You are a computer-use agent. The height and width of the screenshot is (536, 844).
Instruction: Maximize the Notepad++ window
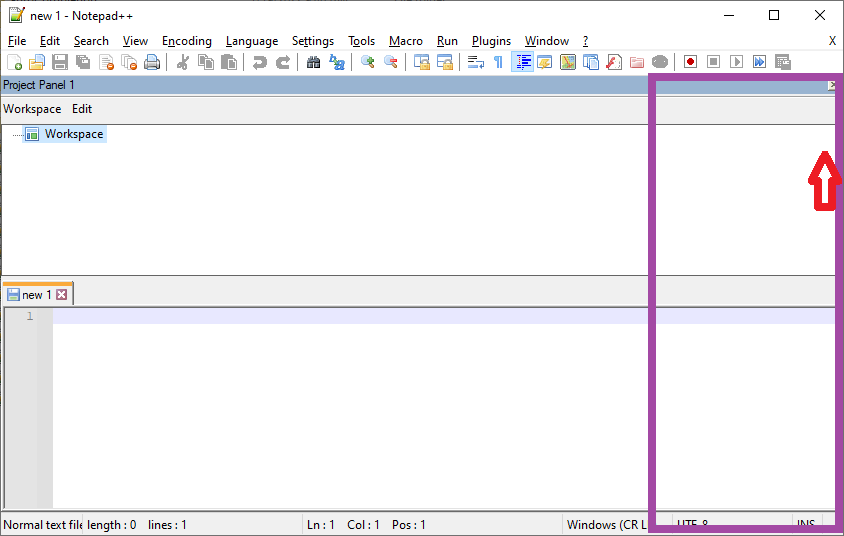(x=773, y=16)
